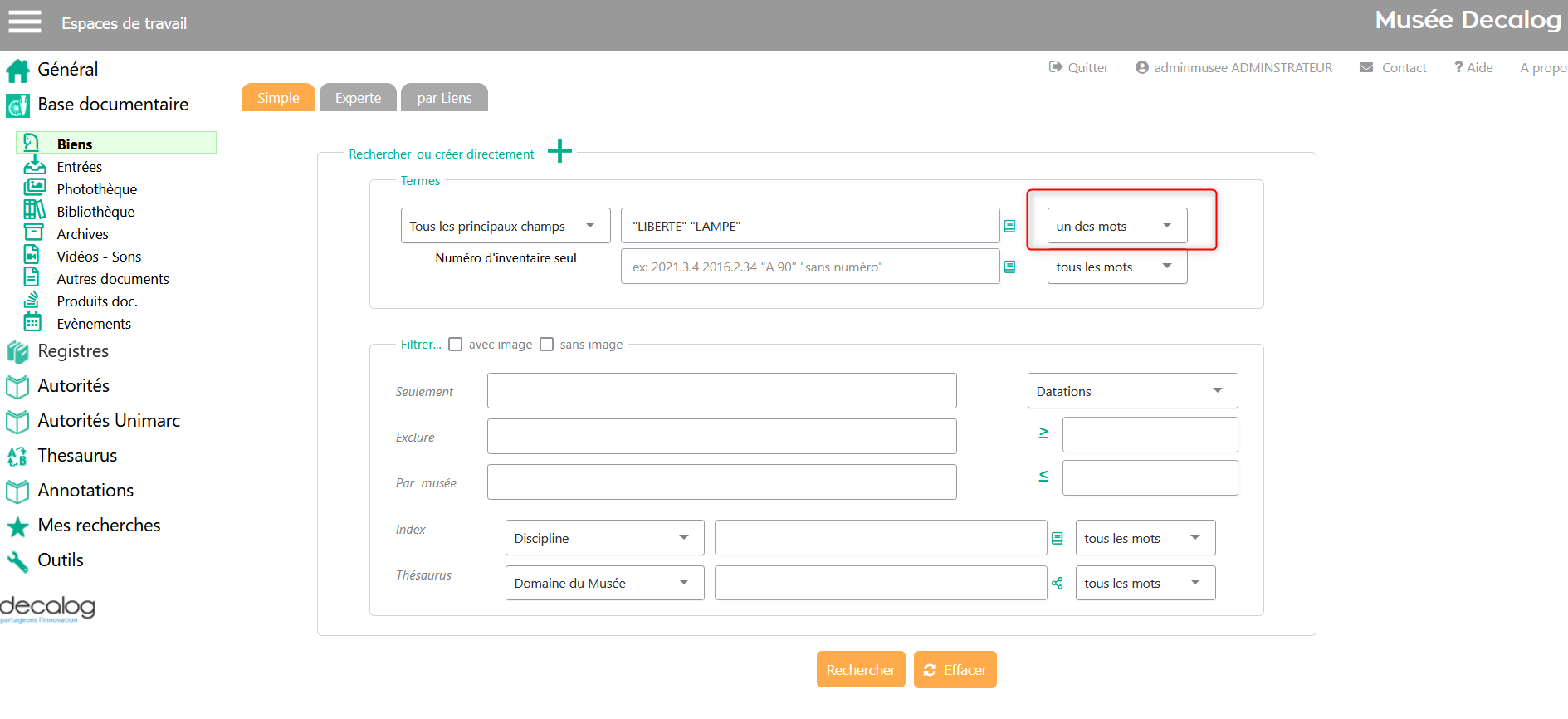Open the hamburger menu at top left

pyautogui.click(x=25, y=22)
